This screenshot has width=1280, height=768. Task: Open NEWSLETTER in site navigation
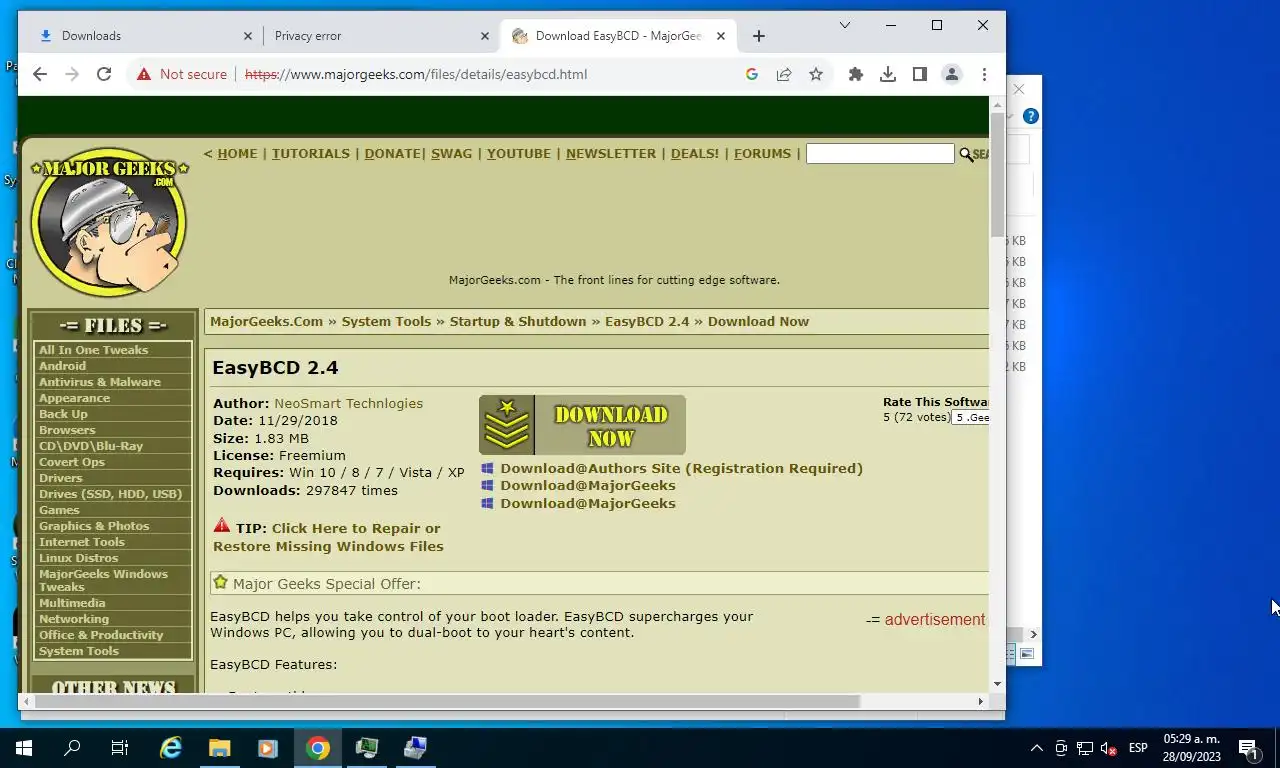(x=611, y=154)
